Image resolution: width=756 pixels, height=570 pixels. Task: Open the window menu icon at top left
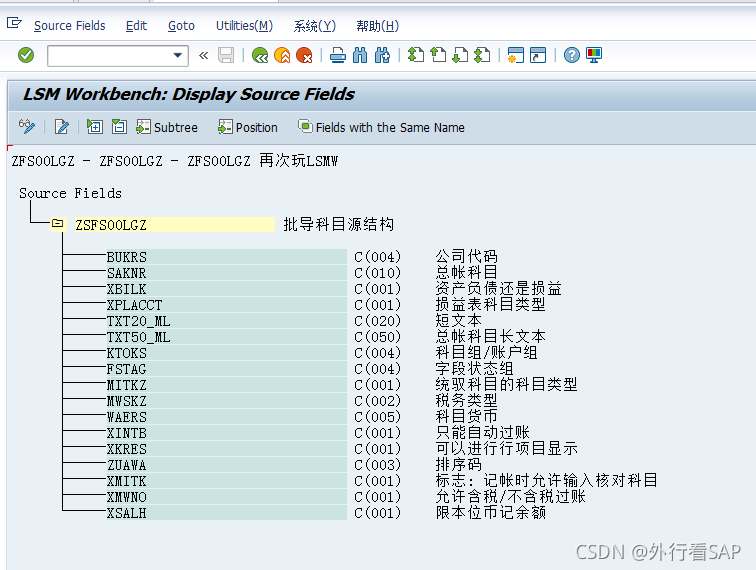pyautogui.click(x=14, y=23)
